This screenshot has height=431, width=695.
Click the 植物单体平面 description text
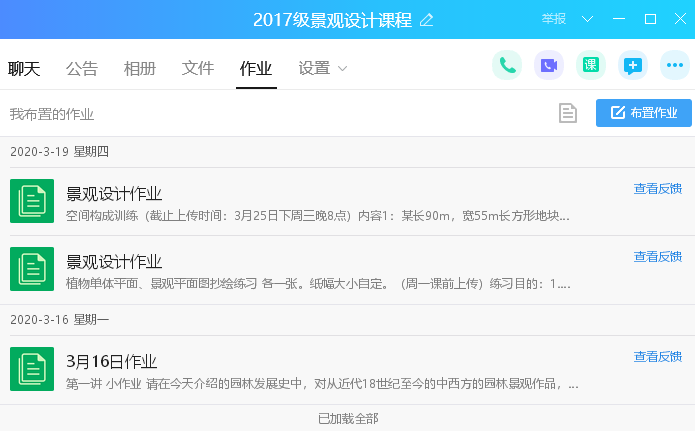tap(318, 284)
